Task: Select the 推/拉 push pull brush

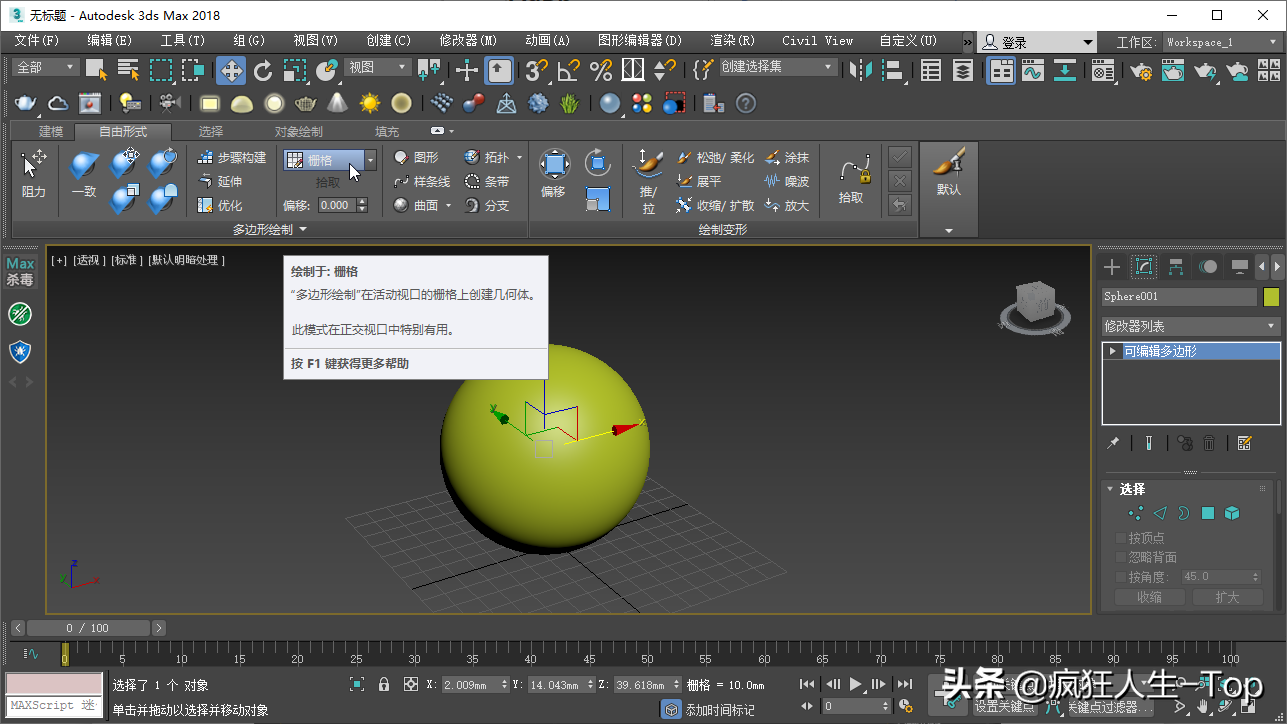Action: (x=649, y=181)
